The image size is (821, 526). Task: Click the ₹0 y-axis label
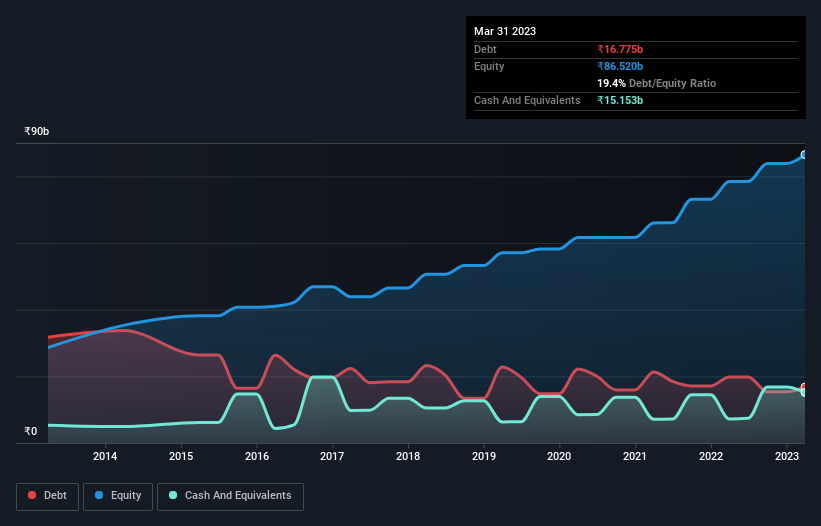coord(31,431)
